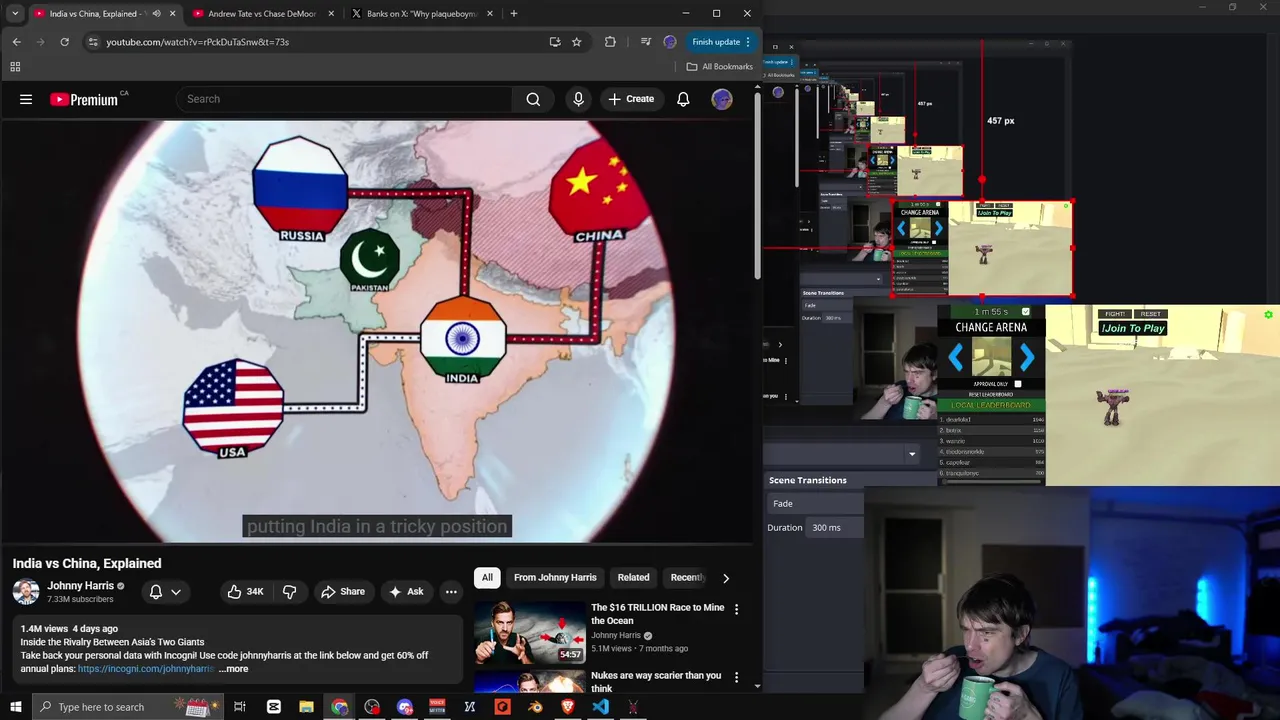Click the YouTube page vertical scrollbar
The image size is (1280, 720).
coord(757,187)
